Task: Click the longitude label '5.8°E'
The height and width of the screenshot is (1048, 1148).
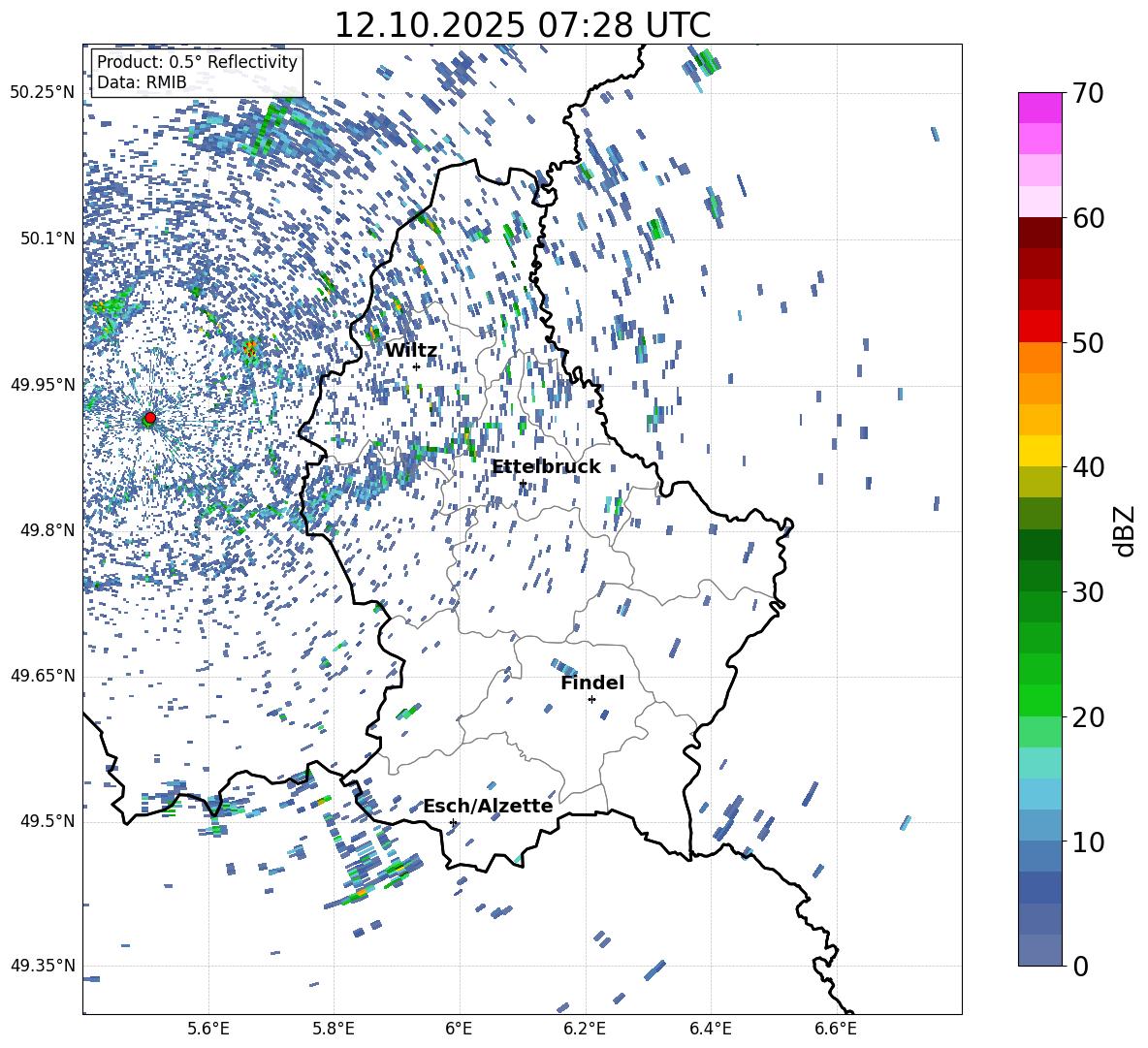Action: click(x=334, y=1029)
